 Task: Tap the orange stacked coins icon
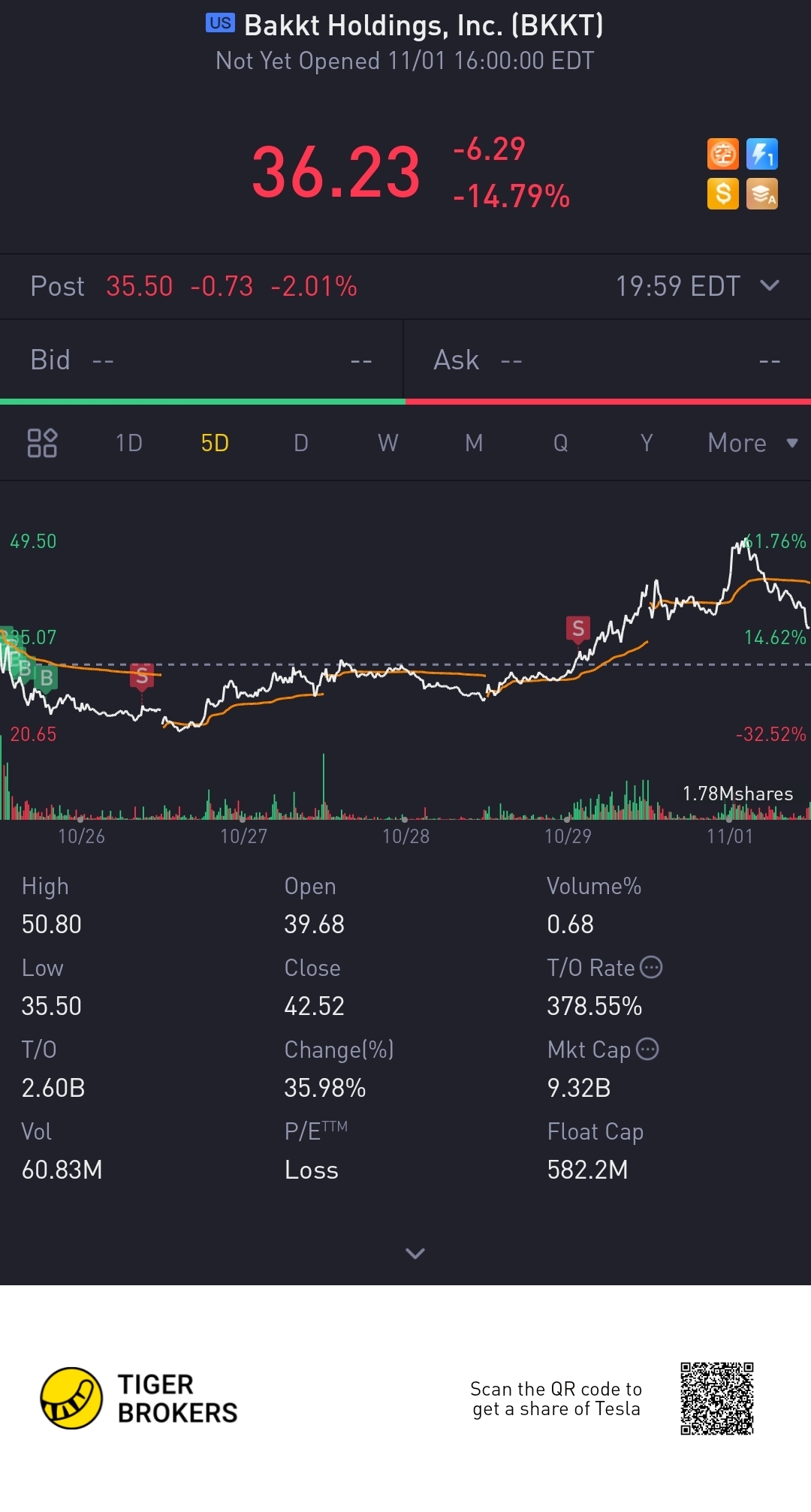762,194
